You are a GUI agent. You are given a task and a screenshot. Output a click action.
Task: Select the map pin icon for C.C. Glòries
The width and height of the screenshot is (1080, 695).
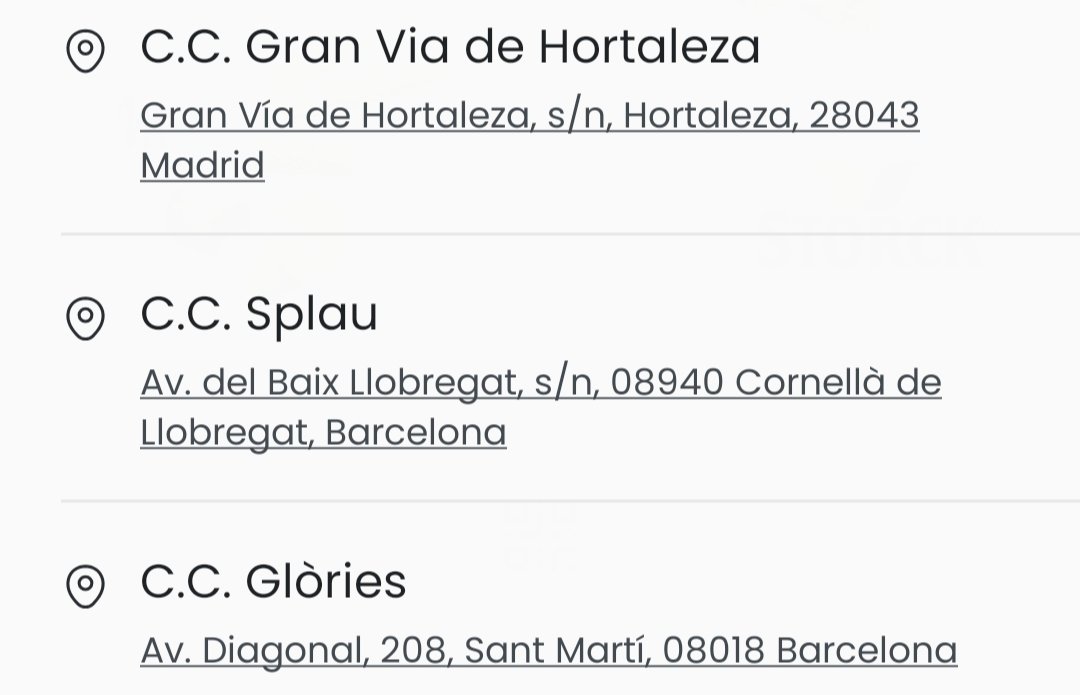point(85,586)
